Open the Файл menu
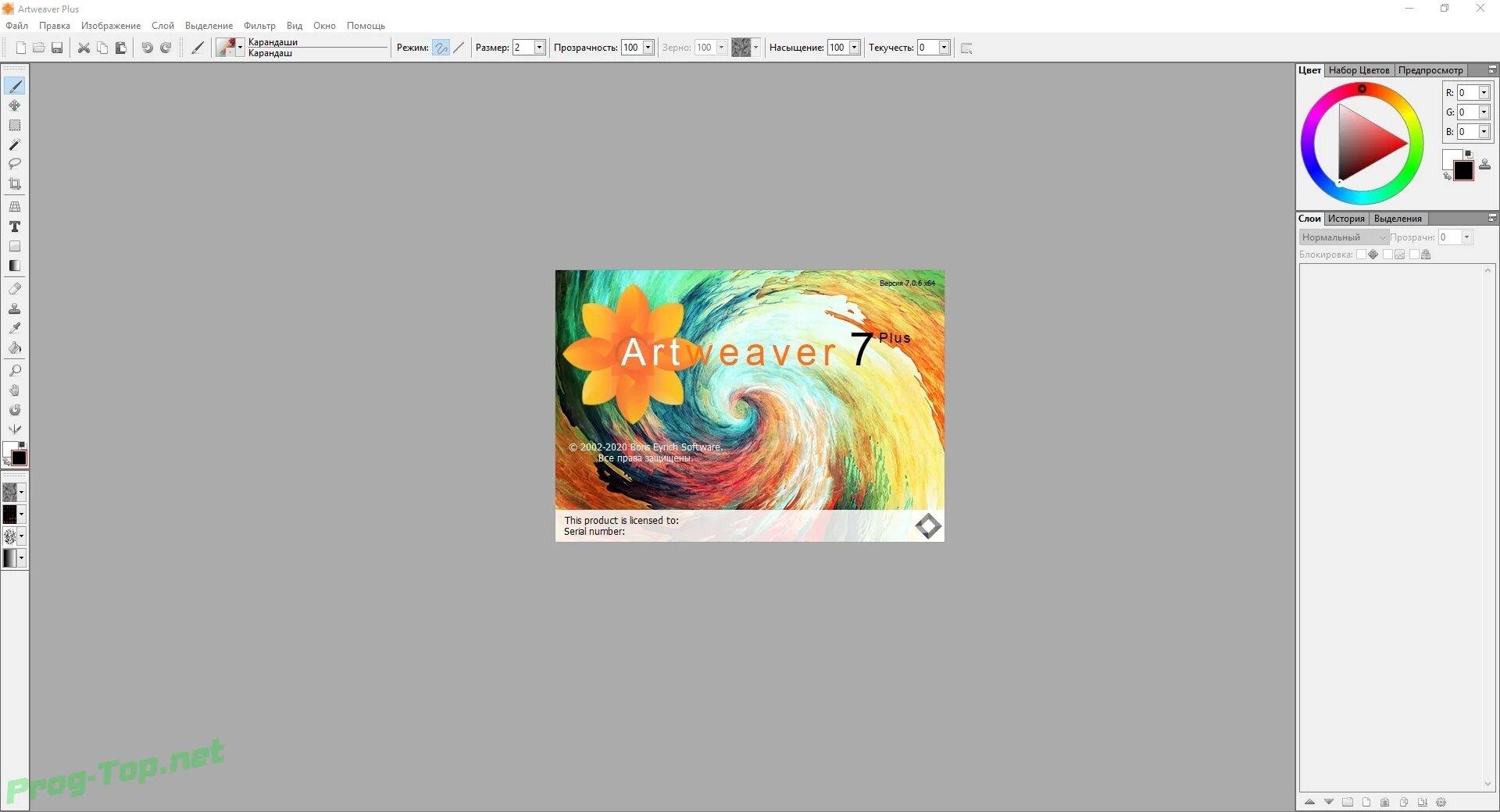The image size is (1500, 812). [16, 26]
